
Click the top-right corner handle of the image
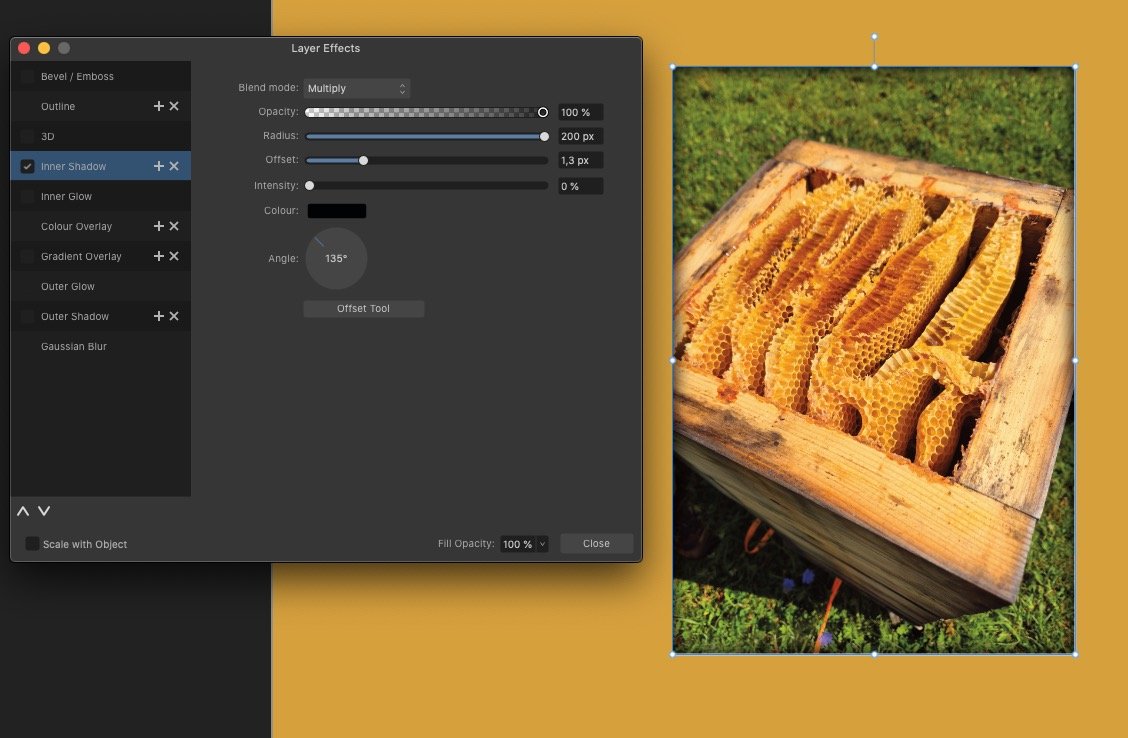(1075, 67)
